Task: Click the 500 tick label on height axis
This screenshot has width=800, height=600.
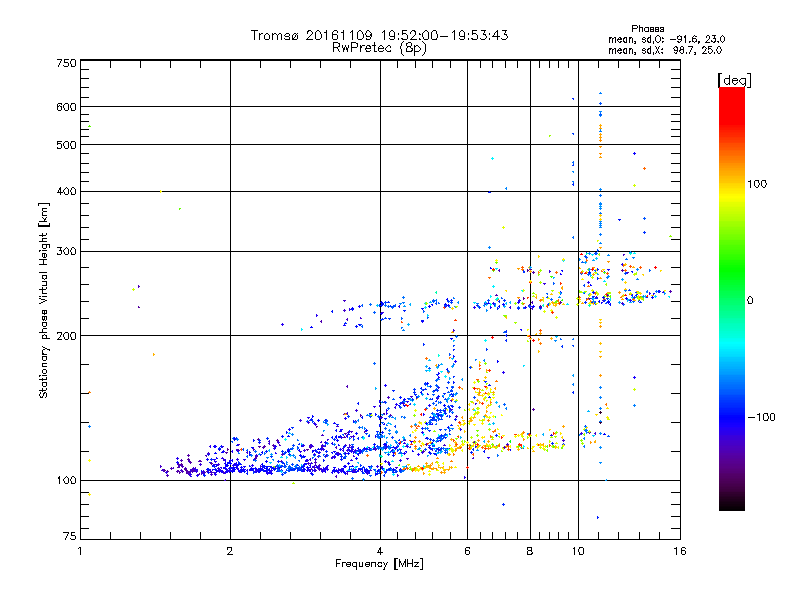Action: point(66,145)
